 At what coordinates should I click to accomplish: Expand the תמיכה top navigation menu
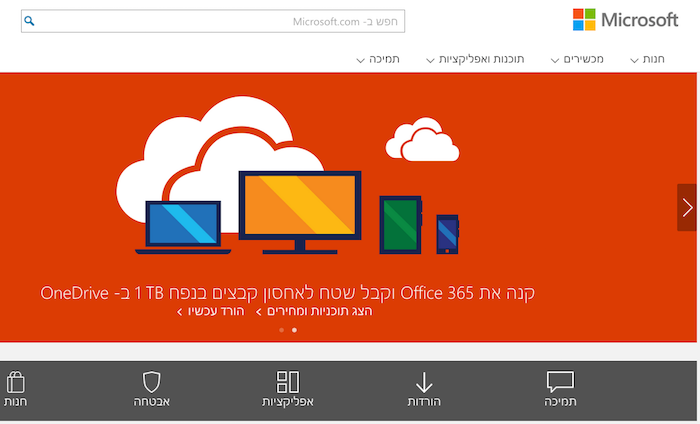point(378,59)
